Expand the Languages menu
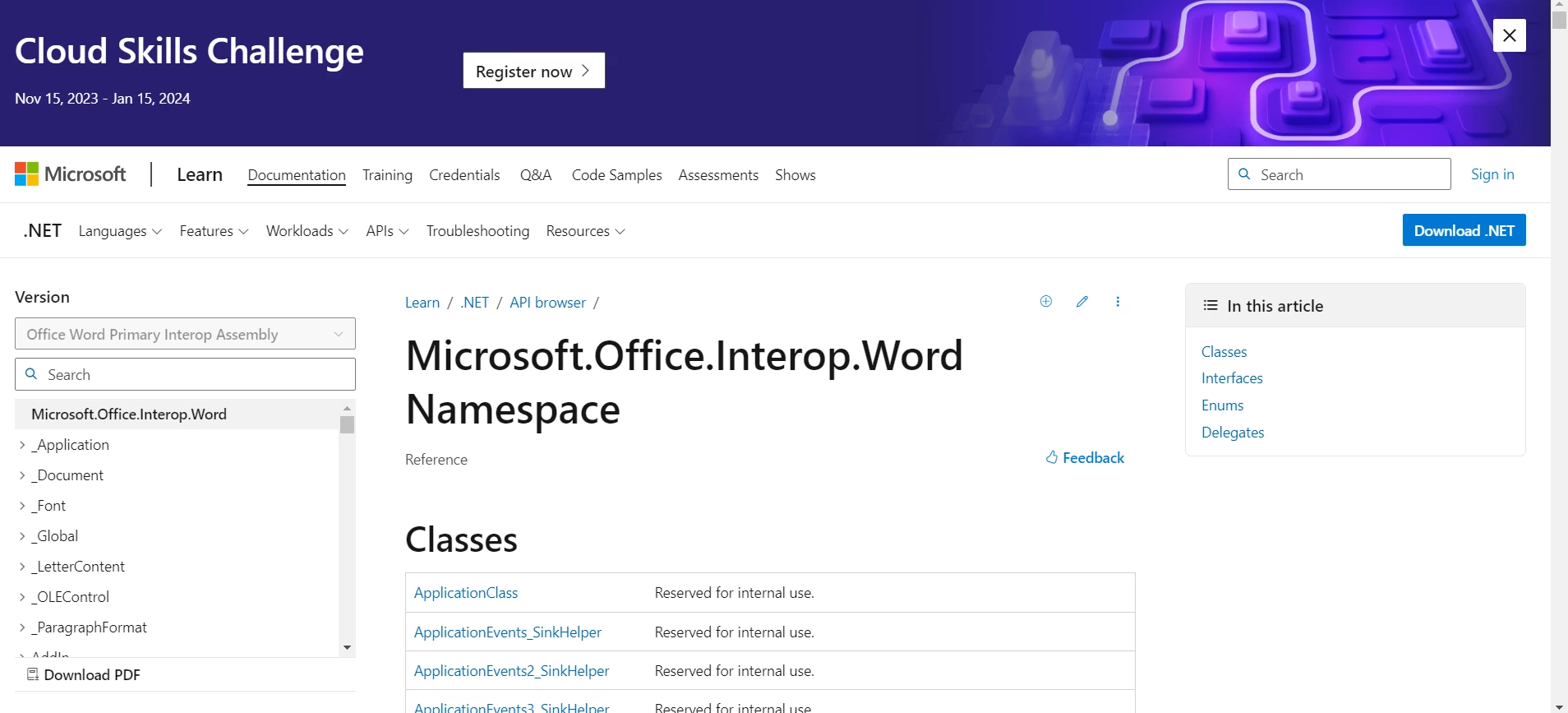 [x=120, y=231]
